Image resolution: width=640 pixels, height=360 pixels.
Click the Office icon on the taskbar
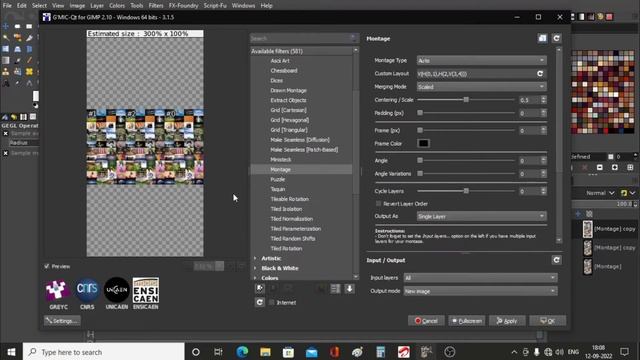pyautogui.click(x=334, y=352)
